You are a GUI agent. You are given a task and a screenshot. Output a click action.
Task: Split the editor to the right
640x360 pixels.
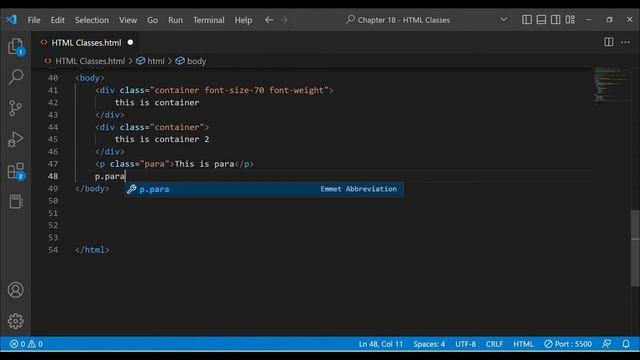coord(609,42)
